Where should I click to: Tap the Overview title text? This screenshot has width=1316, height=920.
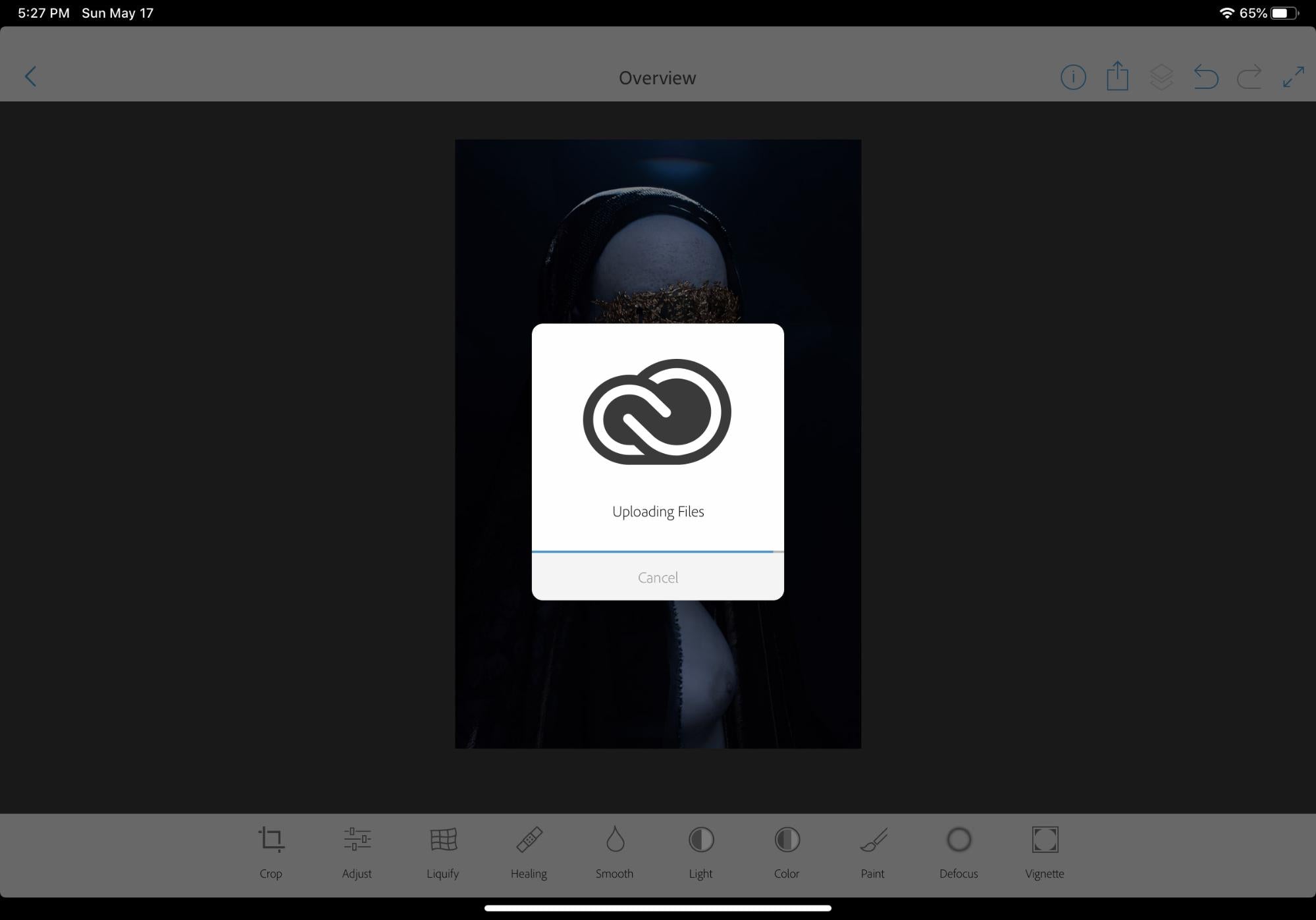click(x=657, y=78)
